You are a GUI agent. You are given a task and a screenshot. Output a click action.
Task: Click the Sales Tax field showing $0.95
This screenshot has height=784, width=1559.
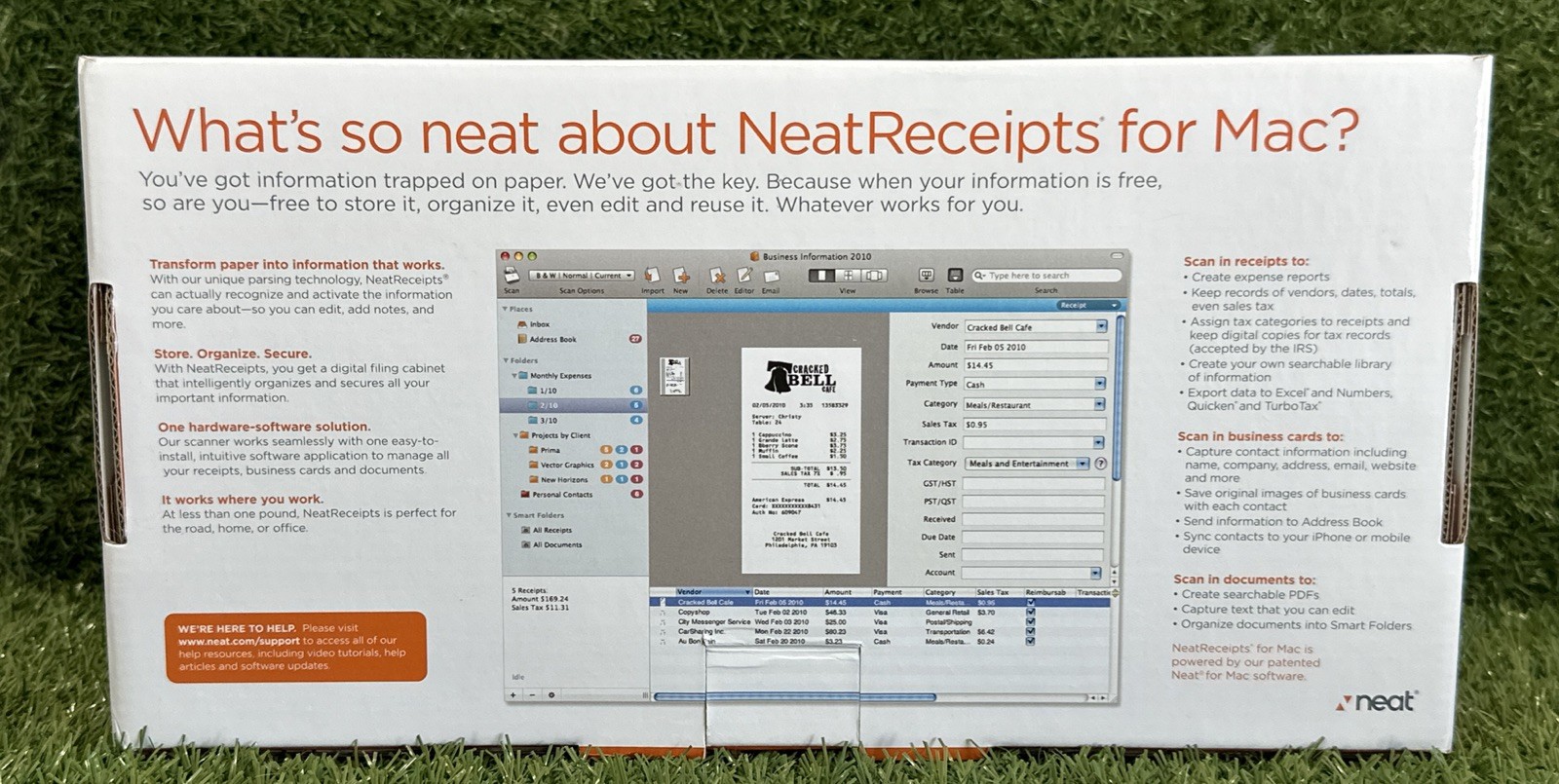(1034, 425)
